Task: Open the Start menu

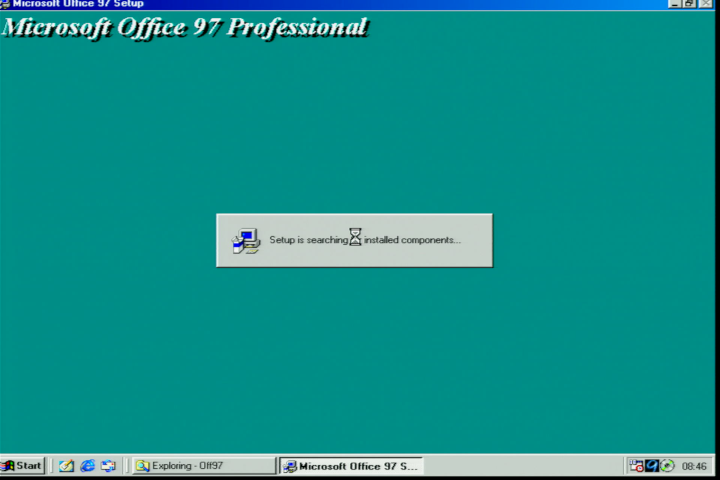Action: 22,466
